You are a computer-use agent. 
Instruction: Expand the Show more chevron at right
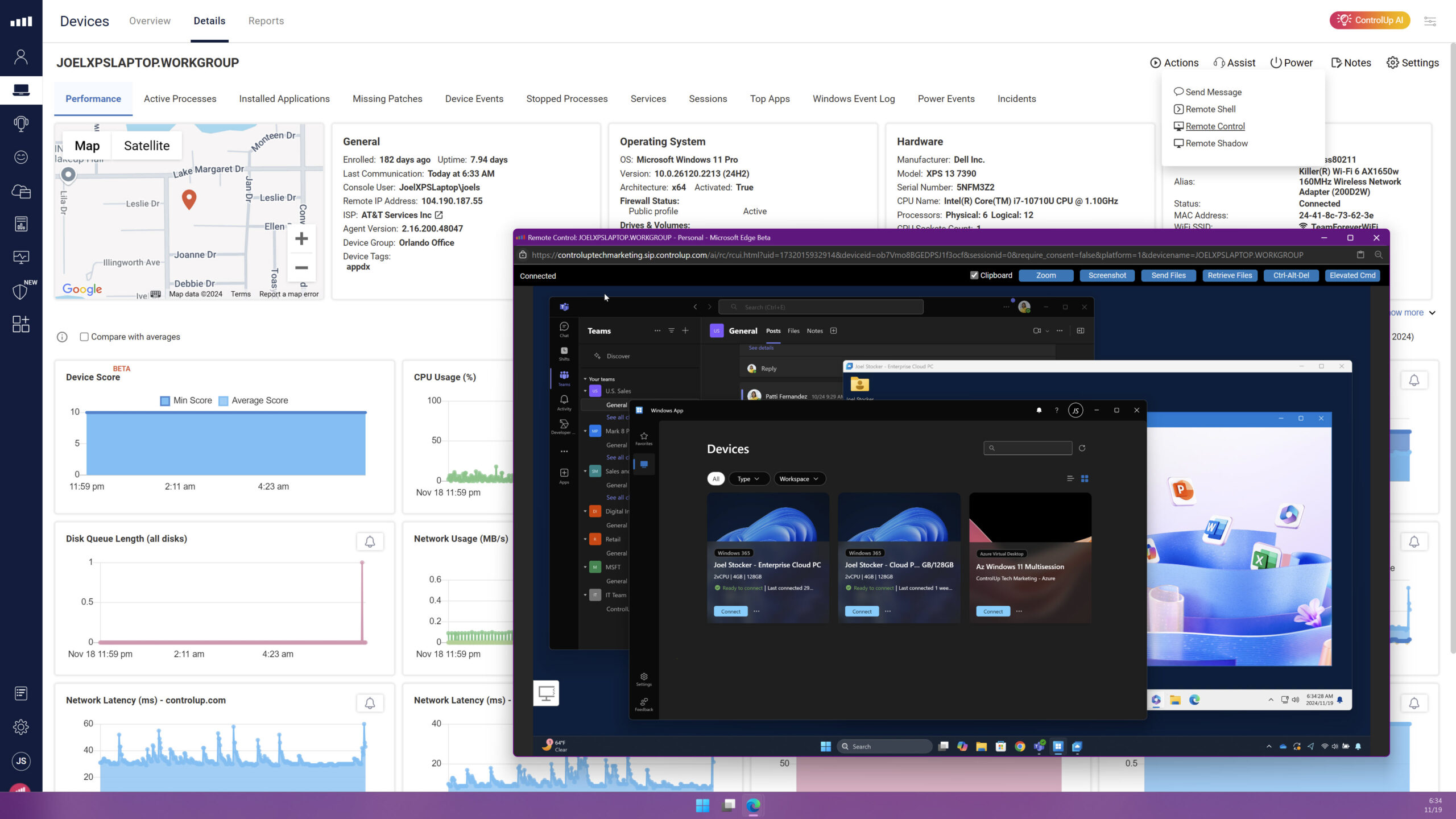(1432, 313)
